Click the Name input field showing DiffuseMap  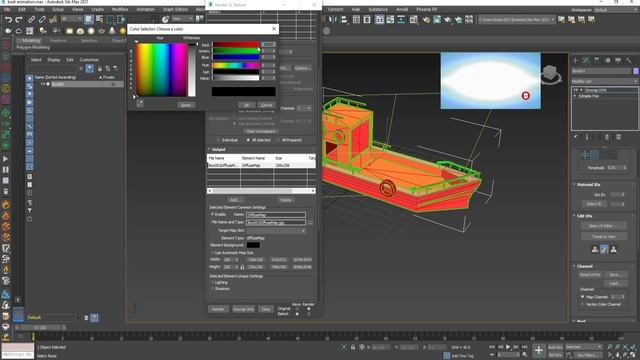pos(276,215)
